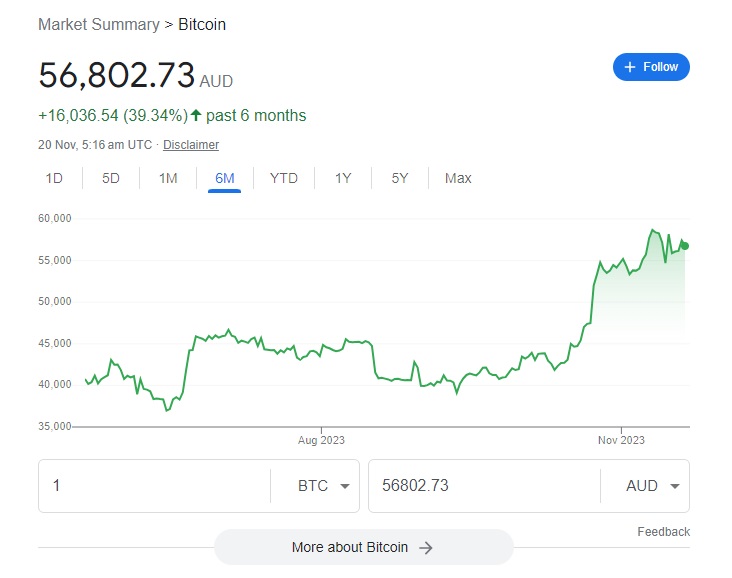Open the Feedback link

click(x=663, y=532)
